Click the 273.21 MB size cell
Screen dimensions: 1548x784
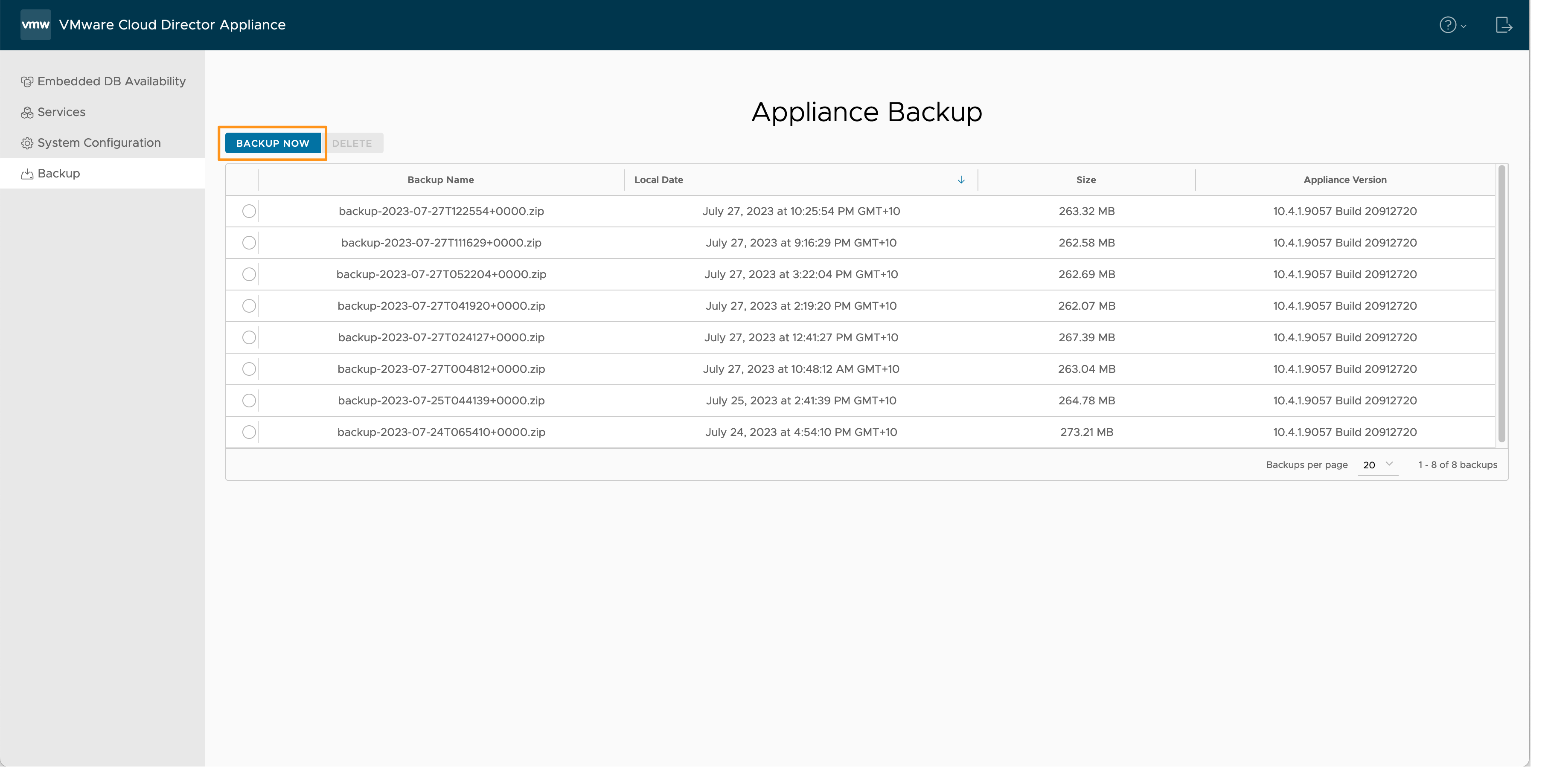point(1086,432)
